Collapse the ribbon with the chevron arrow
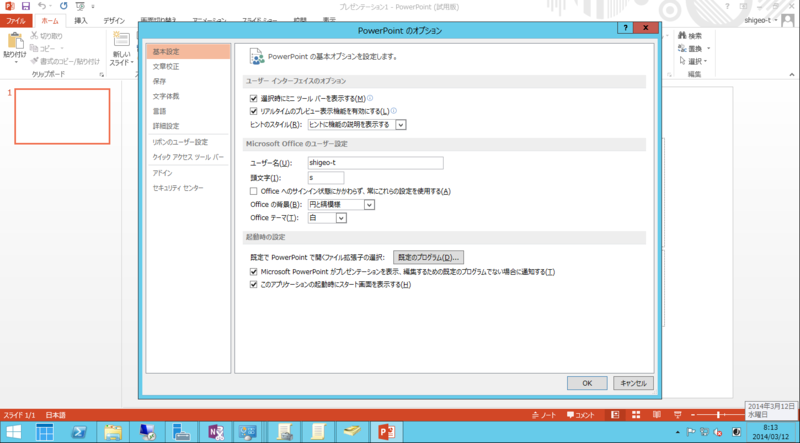 792,75
